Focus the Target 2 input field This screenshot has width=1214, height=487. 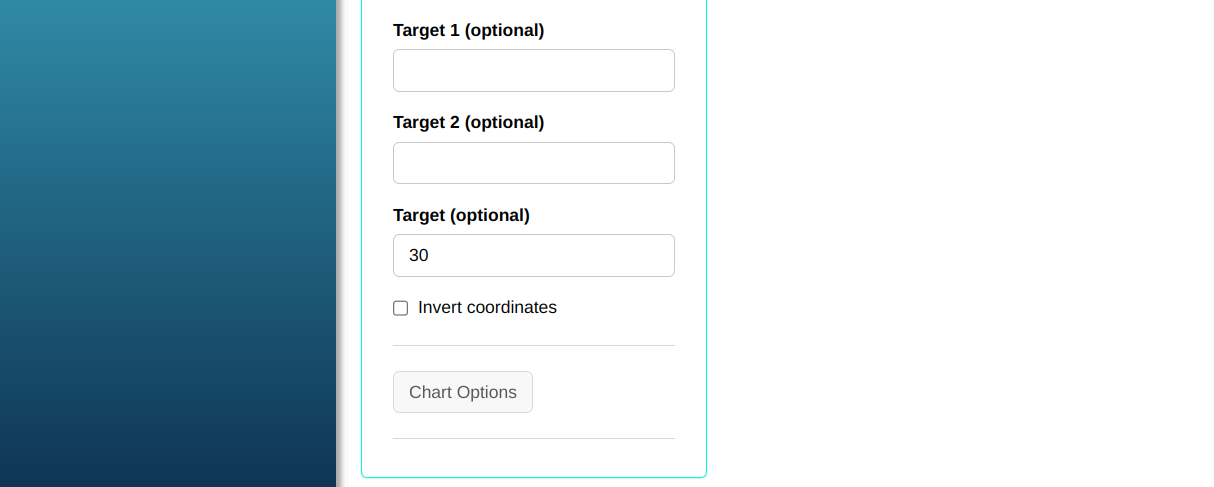(533, 163)
